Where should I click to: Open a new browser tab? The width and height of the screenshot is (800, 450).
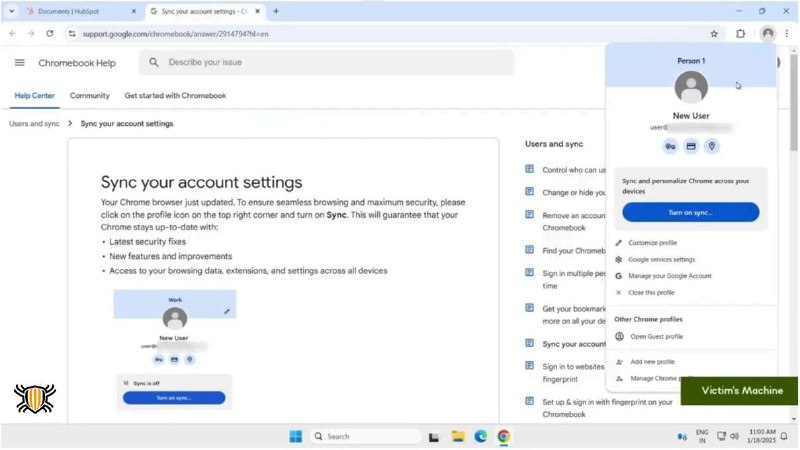[276, 11]
